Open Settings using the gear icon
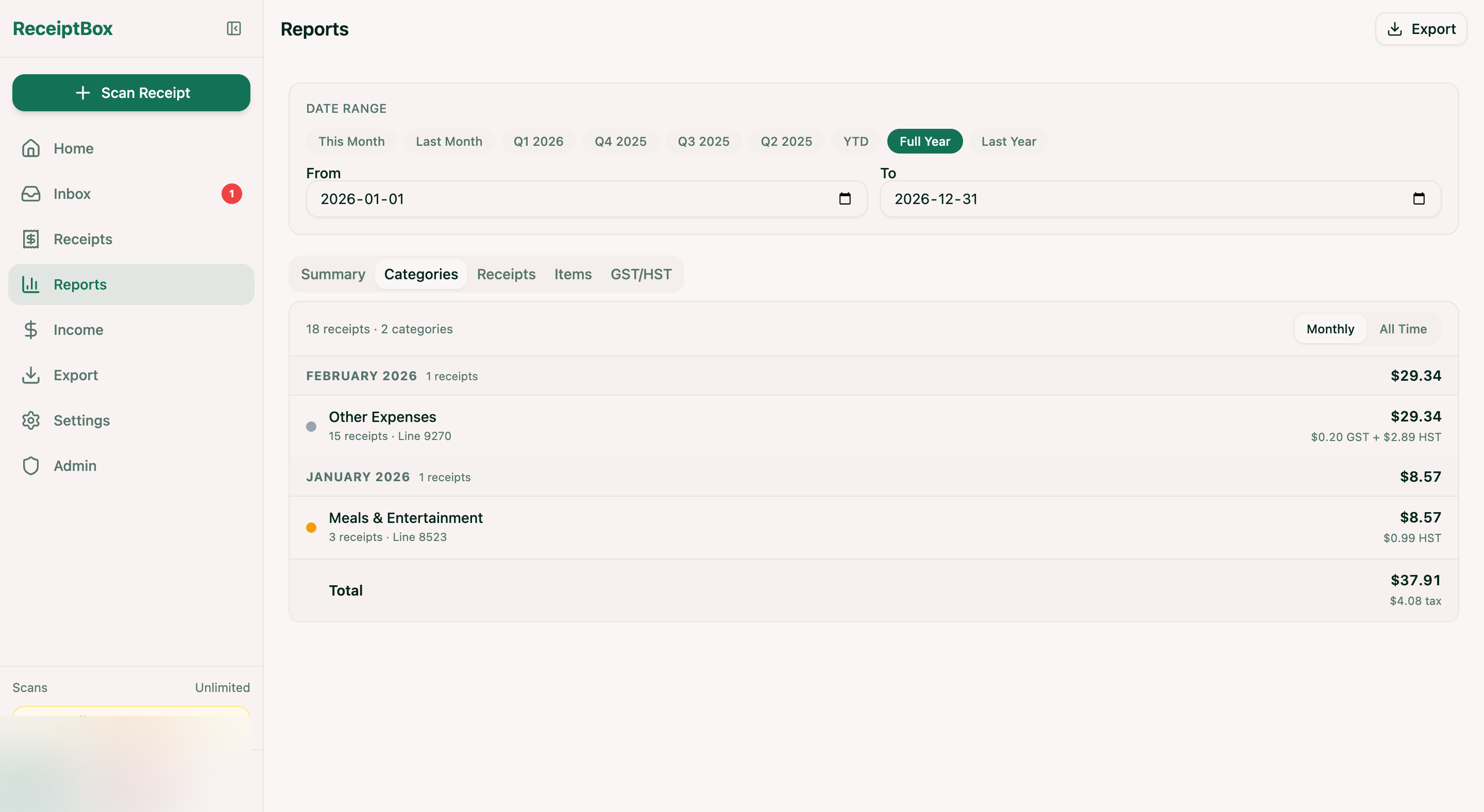The width and height of the screenshot is (1484, 812). 30,420
